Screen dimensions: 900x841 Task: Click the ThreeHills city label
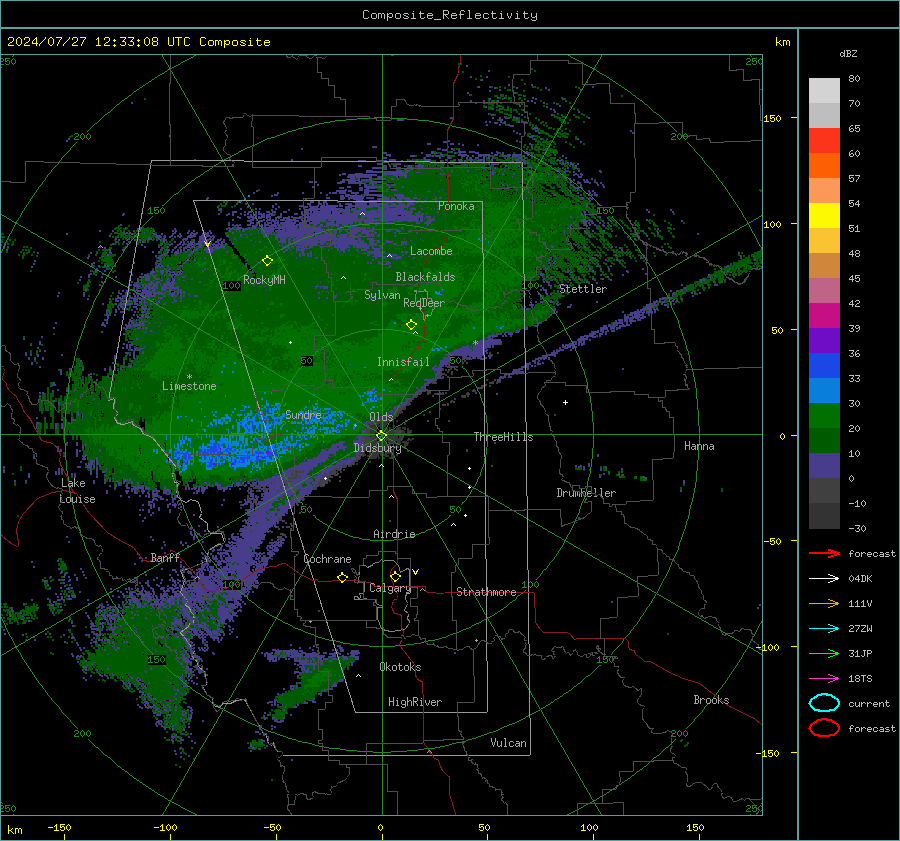(x=503, y=437)
